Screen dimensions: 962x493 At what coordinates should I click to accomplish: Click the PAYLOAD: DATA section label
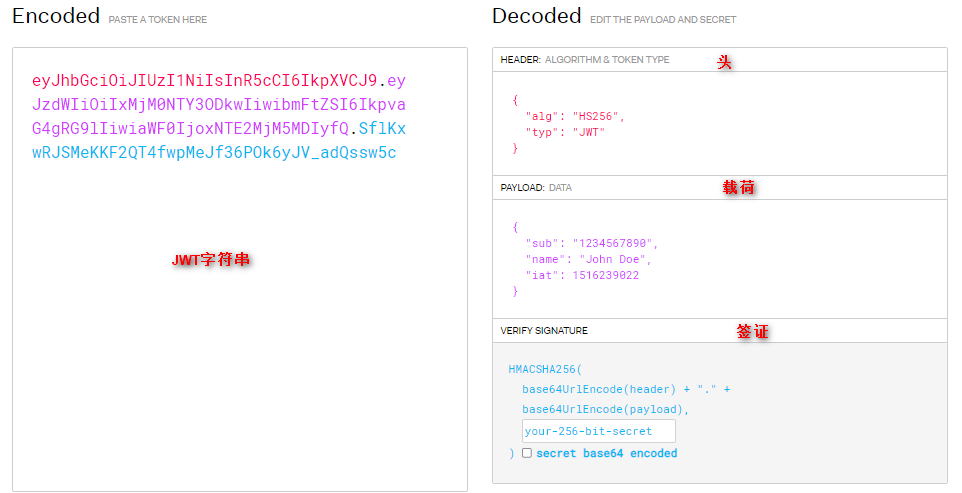tap(536, 187)
